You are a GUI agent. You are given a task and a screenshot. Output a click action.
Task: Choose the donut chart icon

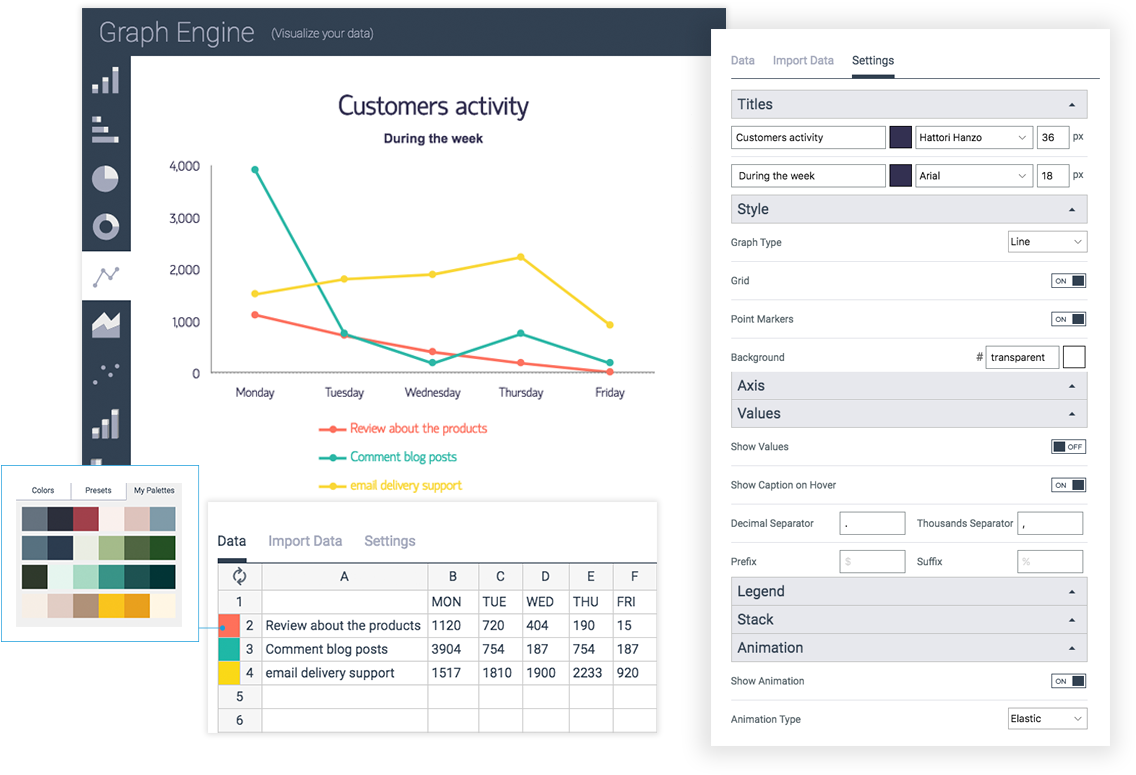106,227
